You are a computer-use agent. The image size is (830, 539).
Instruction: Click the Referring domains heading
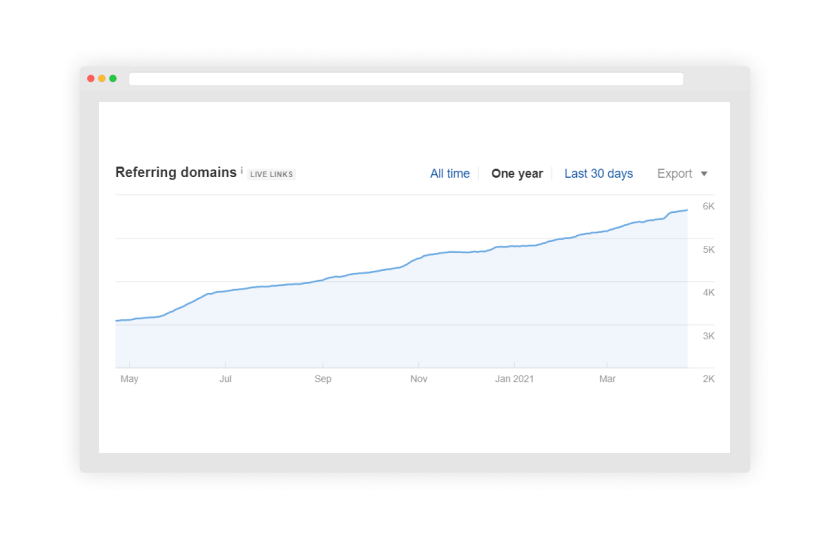pos(176,173)
